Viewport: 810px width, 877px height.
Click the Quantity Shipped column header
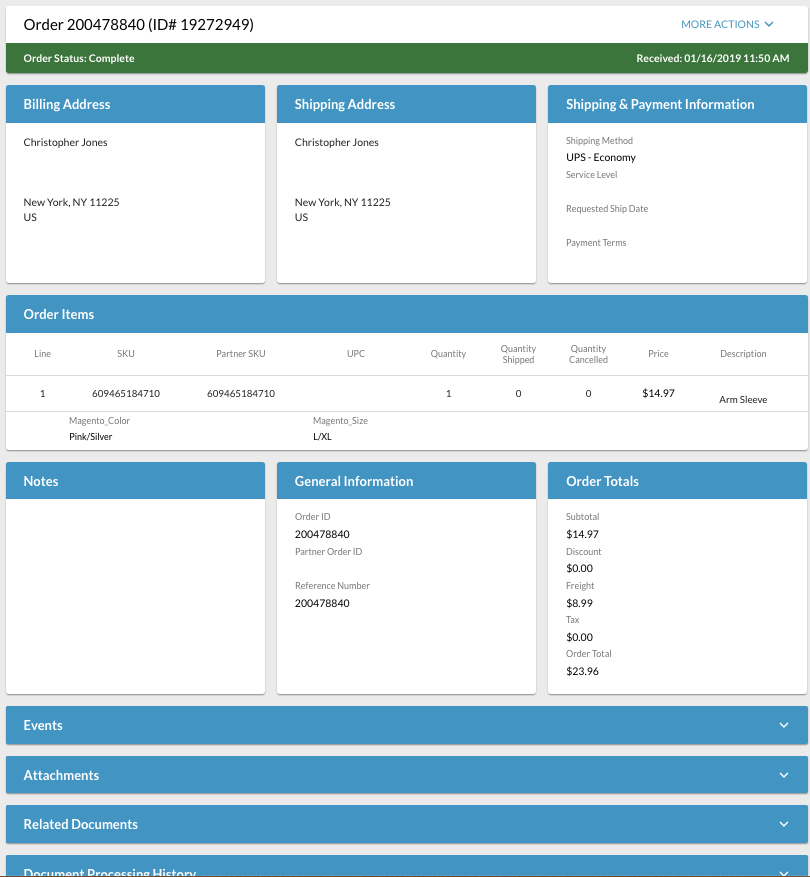pos(518,354)
